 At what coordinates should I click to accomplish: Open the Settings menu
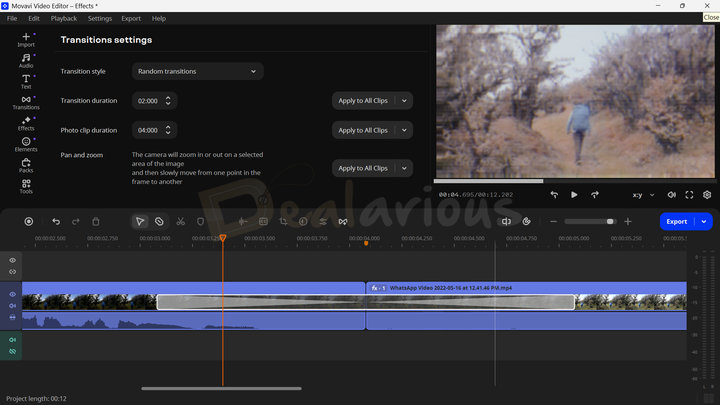tap(100, 18)
